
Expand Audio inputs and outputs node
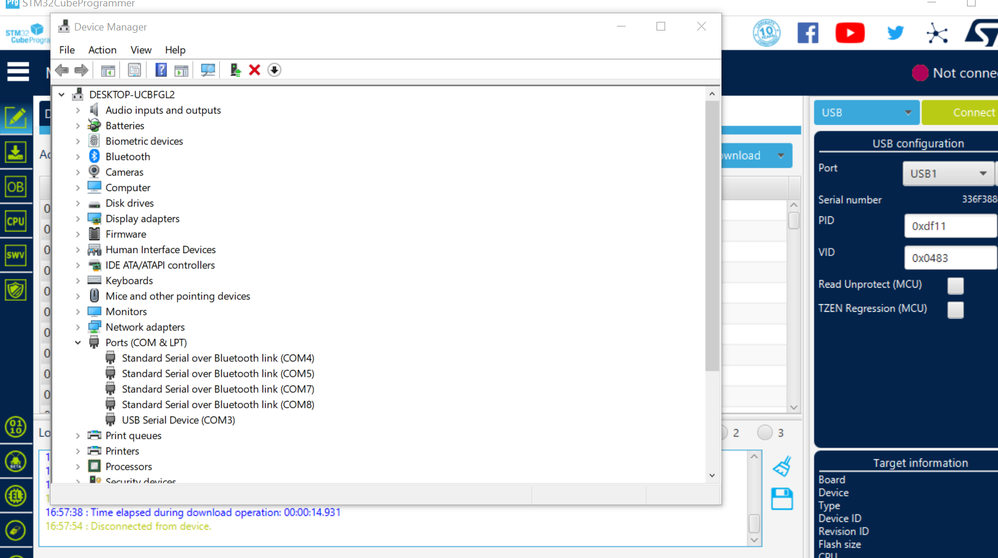(x=78, y=110)
